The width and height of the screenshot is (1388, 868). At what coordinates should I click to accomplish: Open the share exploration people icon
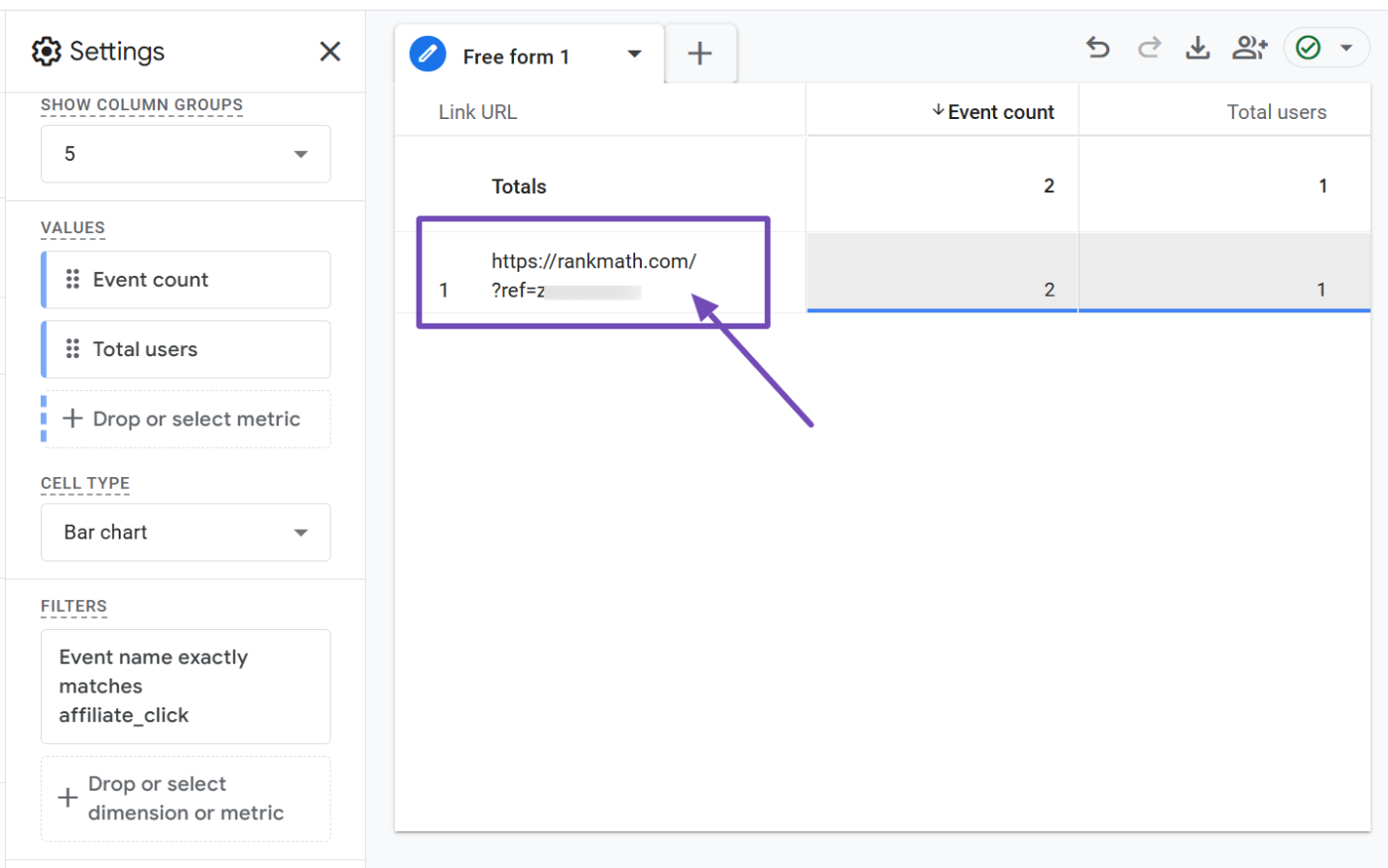pos(1249,48)
